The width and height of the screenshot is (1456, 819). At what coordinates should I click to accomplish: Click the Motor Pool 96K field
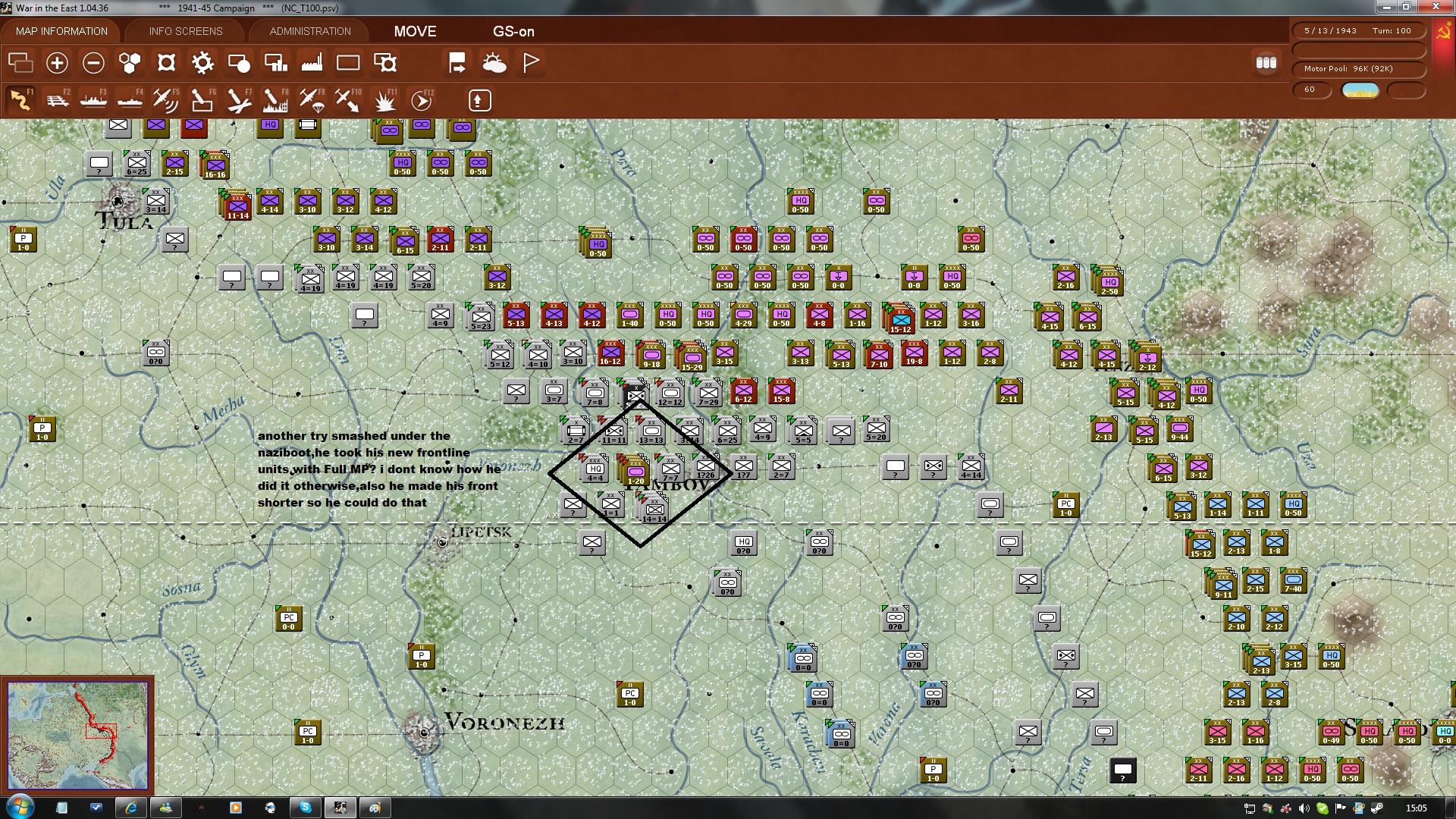pyautogui.click(x=1358, y=69)
